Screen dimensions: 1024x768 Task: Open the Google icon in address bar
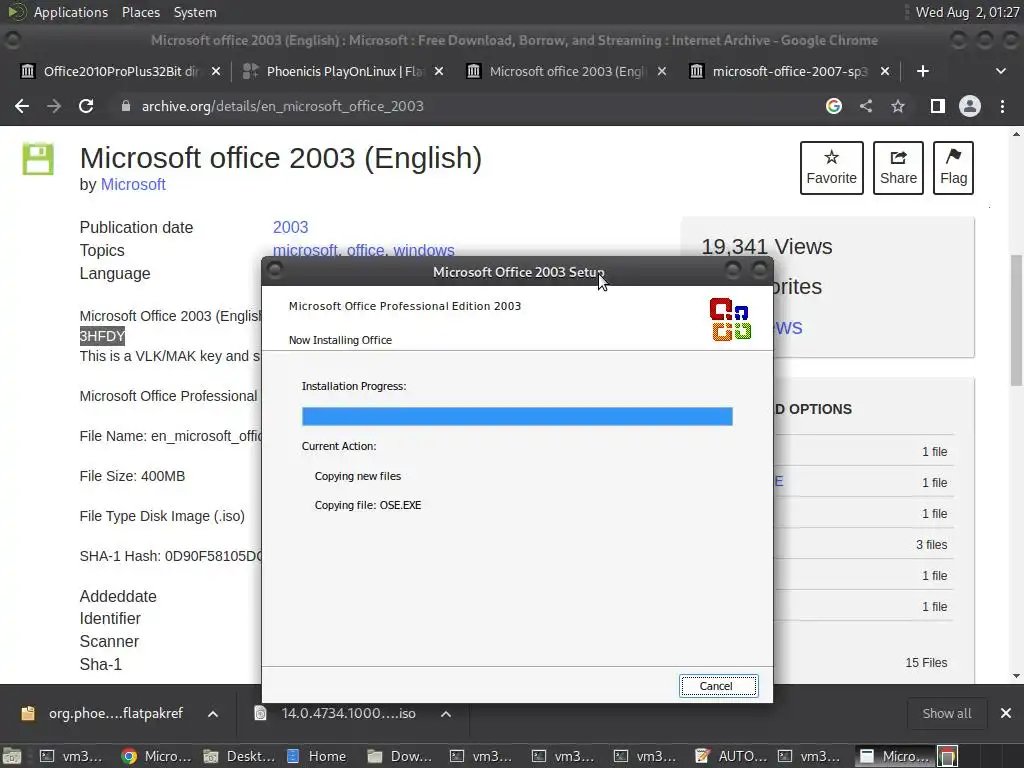pos(833,106)
